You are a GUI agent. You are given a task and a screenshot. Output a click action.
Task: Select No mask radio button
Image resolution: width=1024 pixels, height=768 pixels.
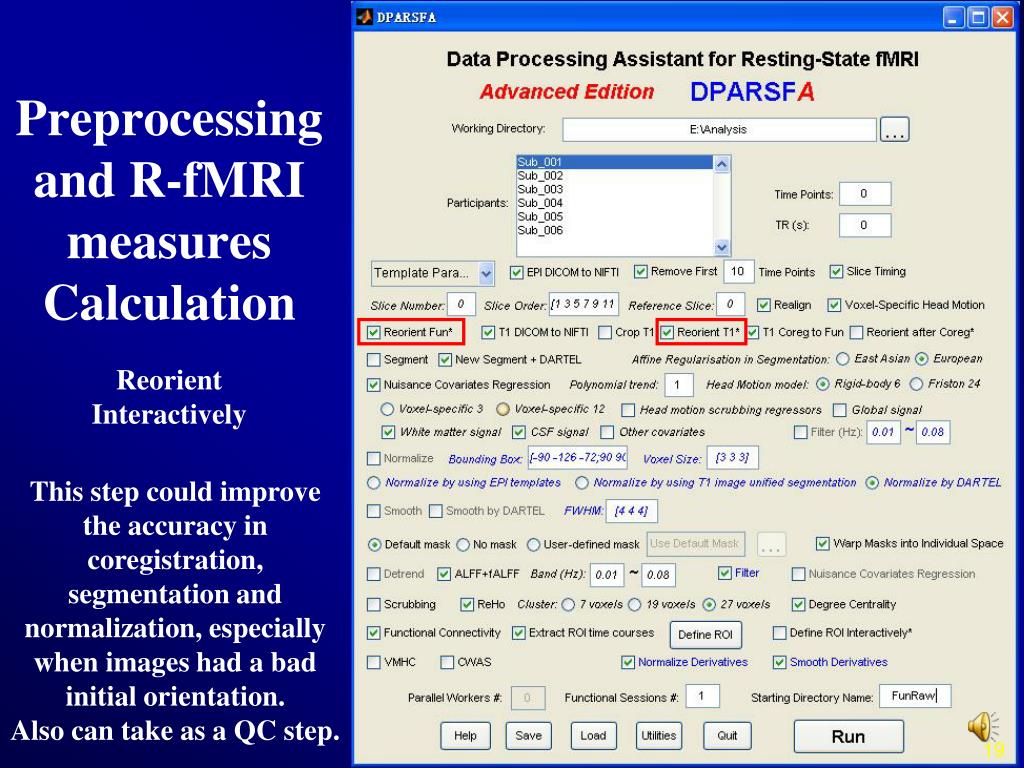coord(464,545)
